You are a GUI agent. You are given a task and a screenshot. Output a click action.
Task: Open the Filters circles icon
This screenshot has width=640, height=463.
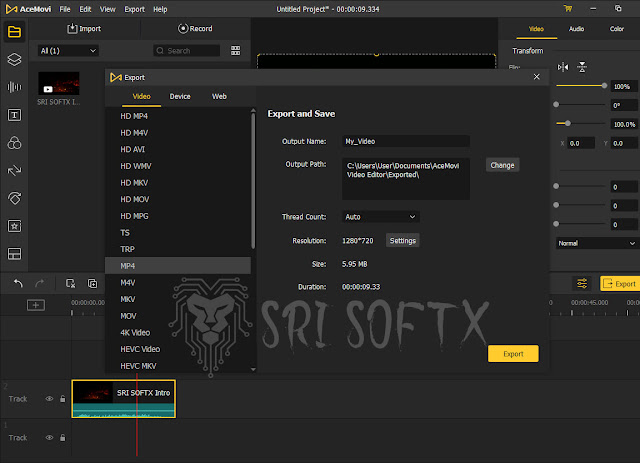[x=14, y=143]
